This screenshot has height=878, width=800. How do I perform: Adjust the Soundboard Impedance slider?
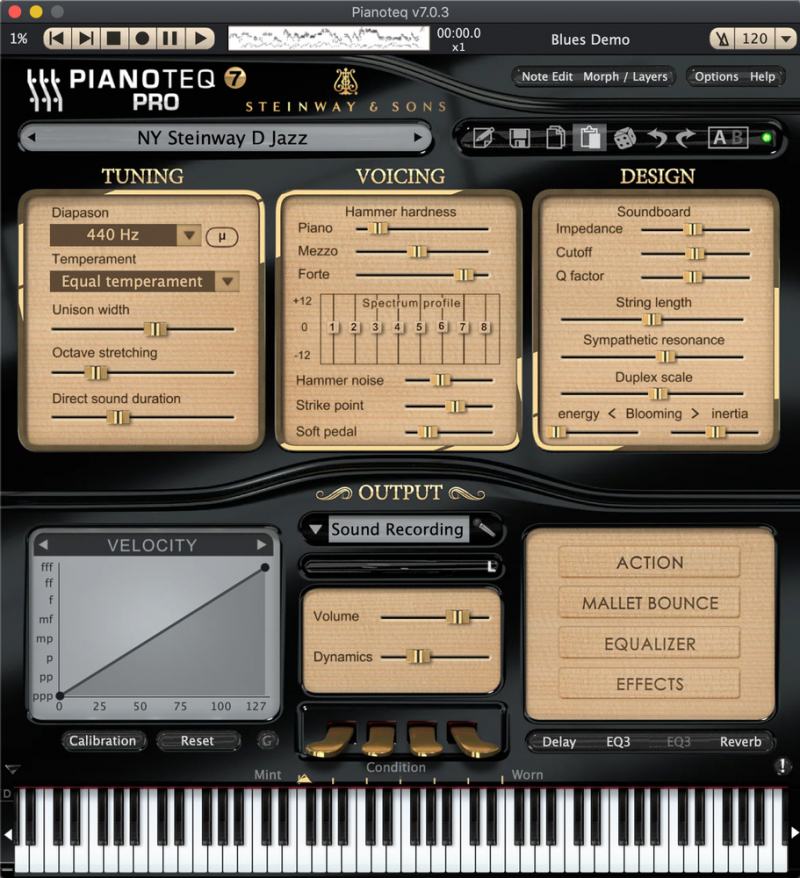pyautogui.click(x=693, y=229)
